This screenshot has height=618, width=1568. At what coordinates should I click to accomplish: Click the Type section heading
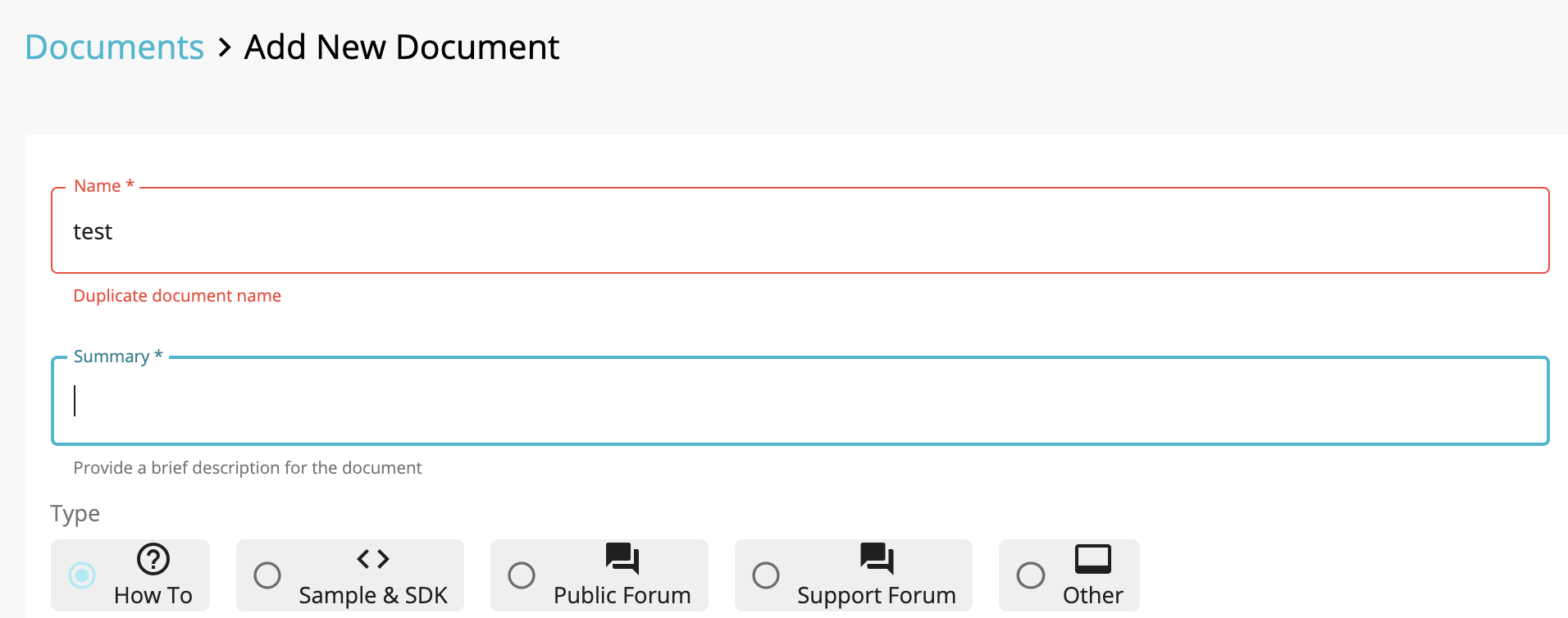[75, 513]
